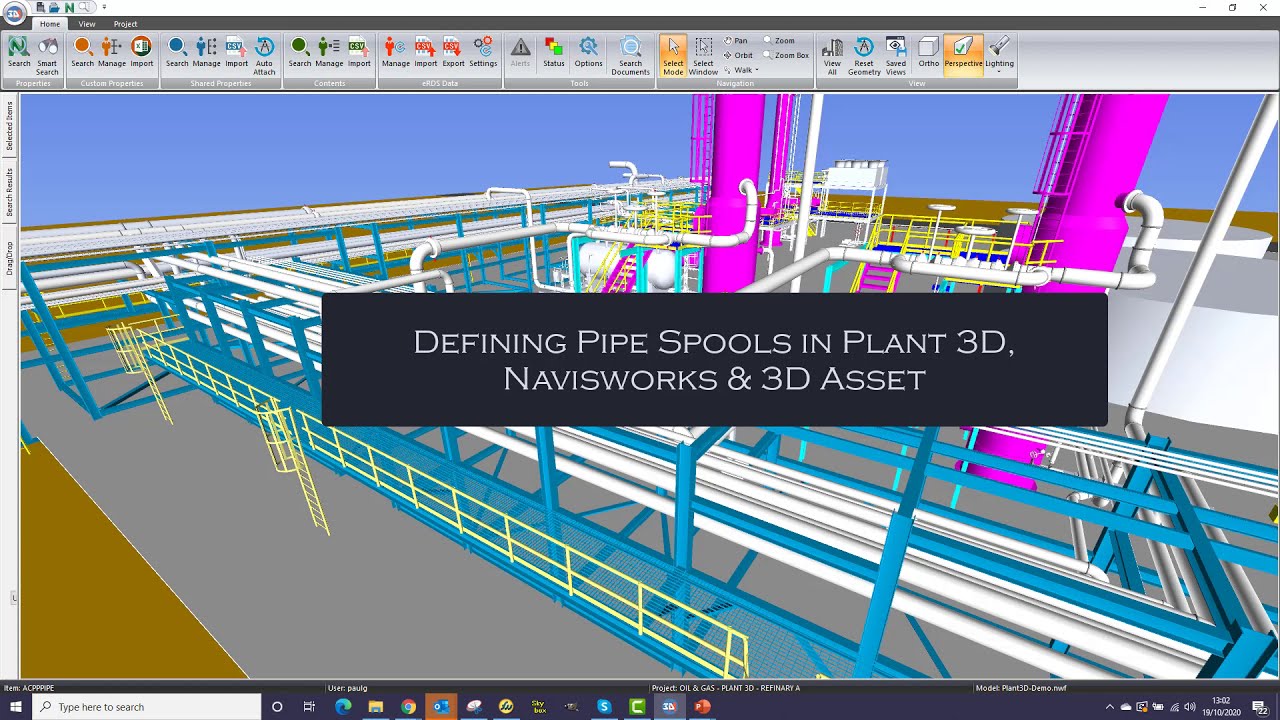This screenshot has width=1280, height=720.
Task: Click the 3D Asset taskbar icon
Action: [x=669, y=707]
